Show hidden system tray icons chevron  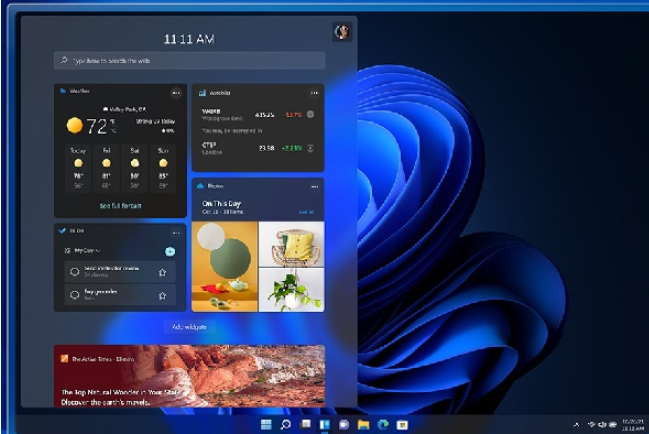tap(577, 425)
